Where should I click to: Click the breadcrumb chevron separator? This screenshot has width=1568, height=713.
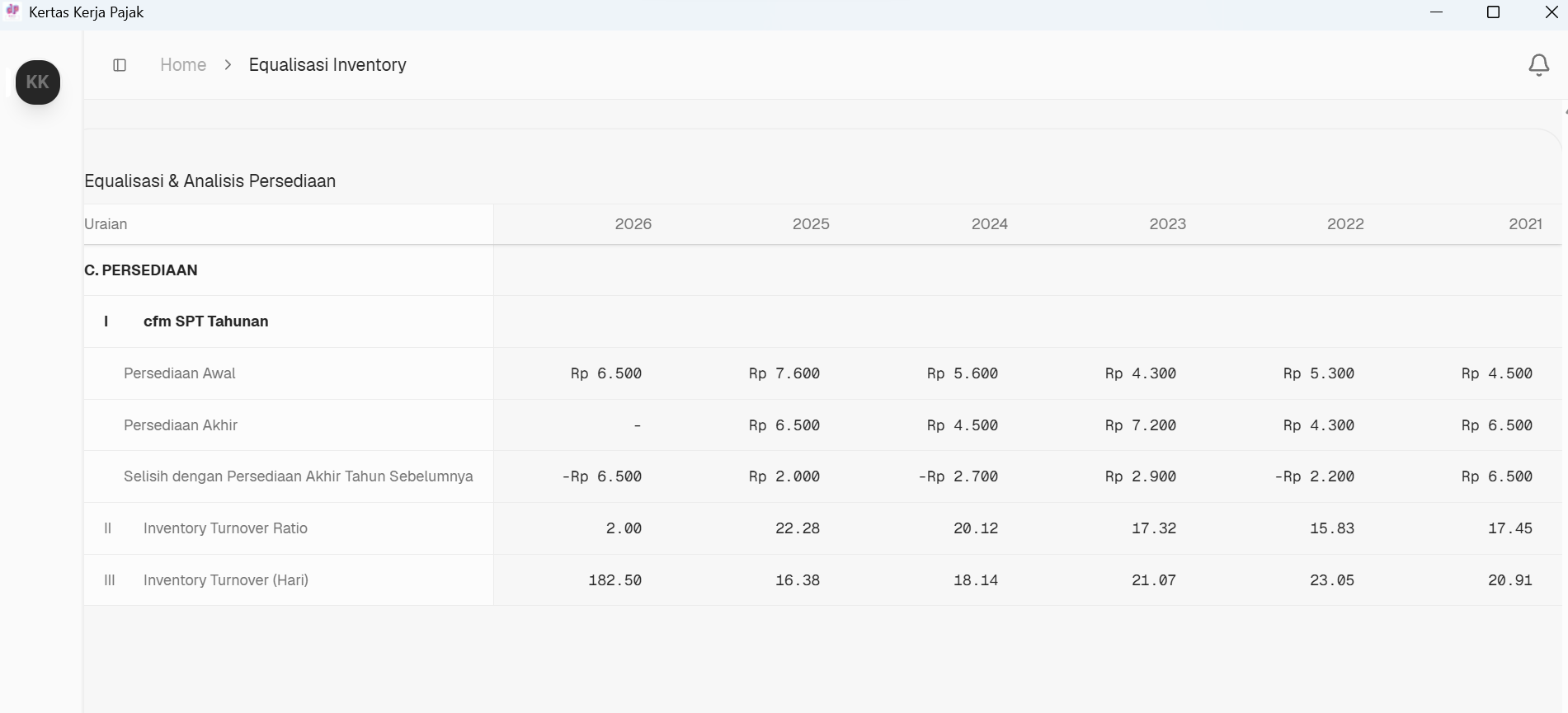coord(228,65)
